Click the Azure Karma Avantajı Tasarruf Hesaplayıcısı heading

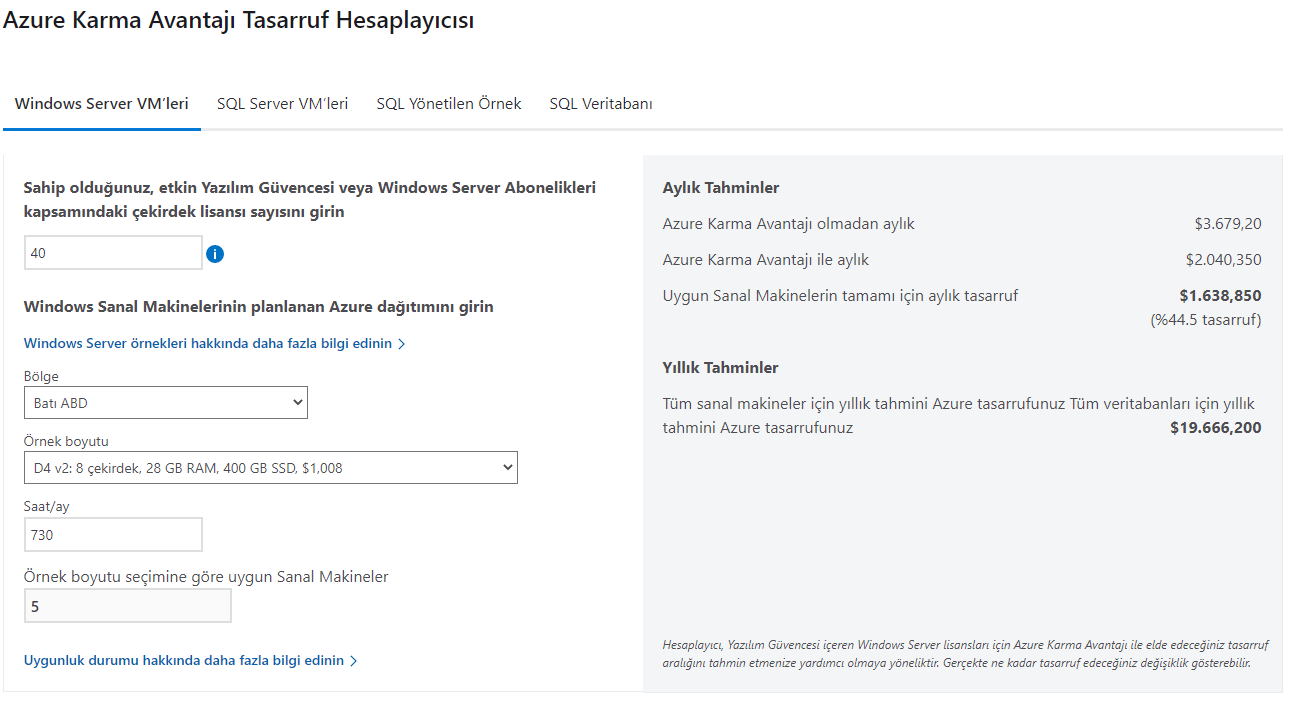[x=239, y=21]
